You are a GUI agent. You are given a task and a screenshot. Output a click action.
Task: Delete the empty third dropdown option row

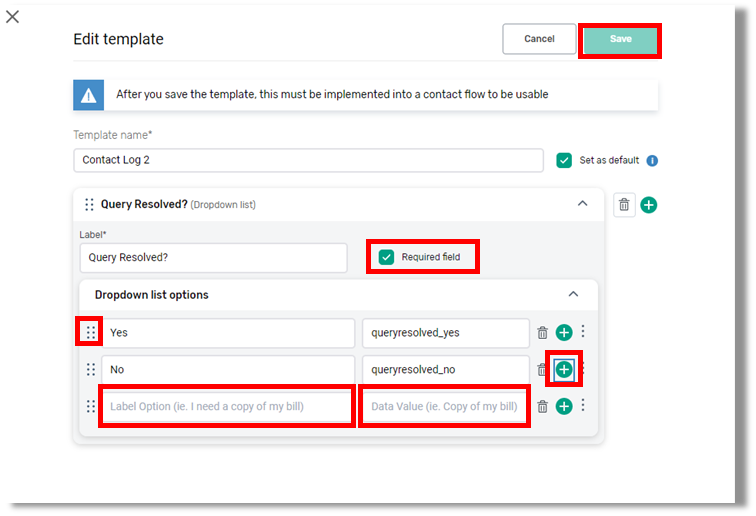coord(542,407)
